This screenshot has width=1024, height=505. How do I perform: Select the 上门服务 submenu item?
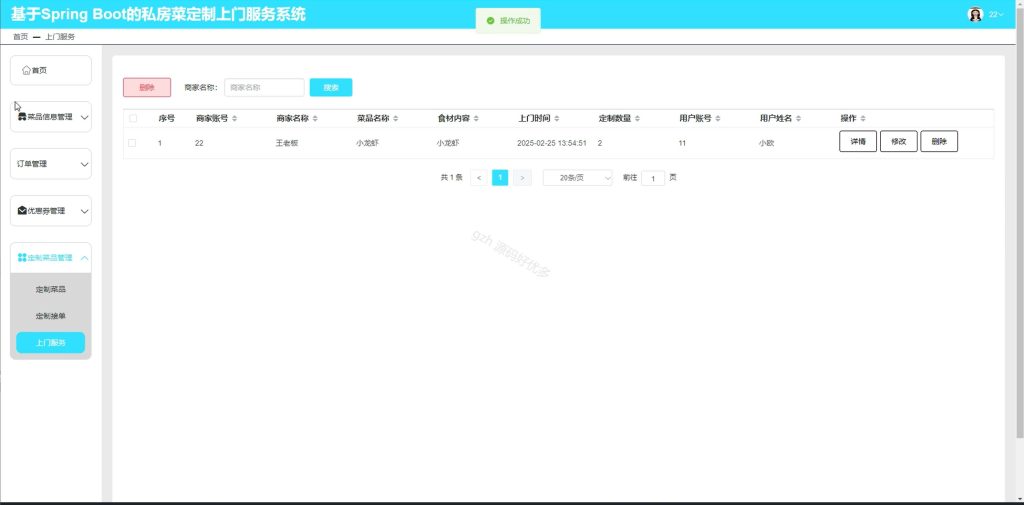pyautogui.click(x=51, y=342)
